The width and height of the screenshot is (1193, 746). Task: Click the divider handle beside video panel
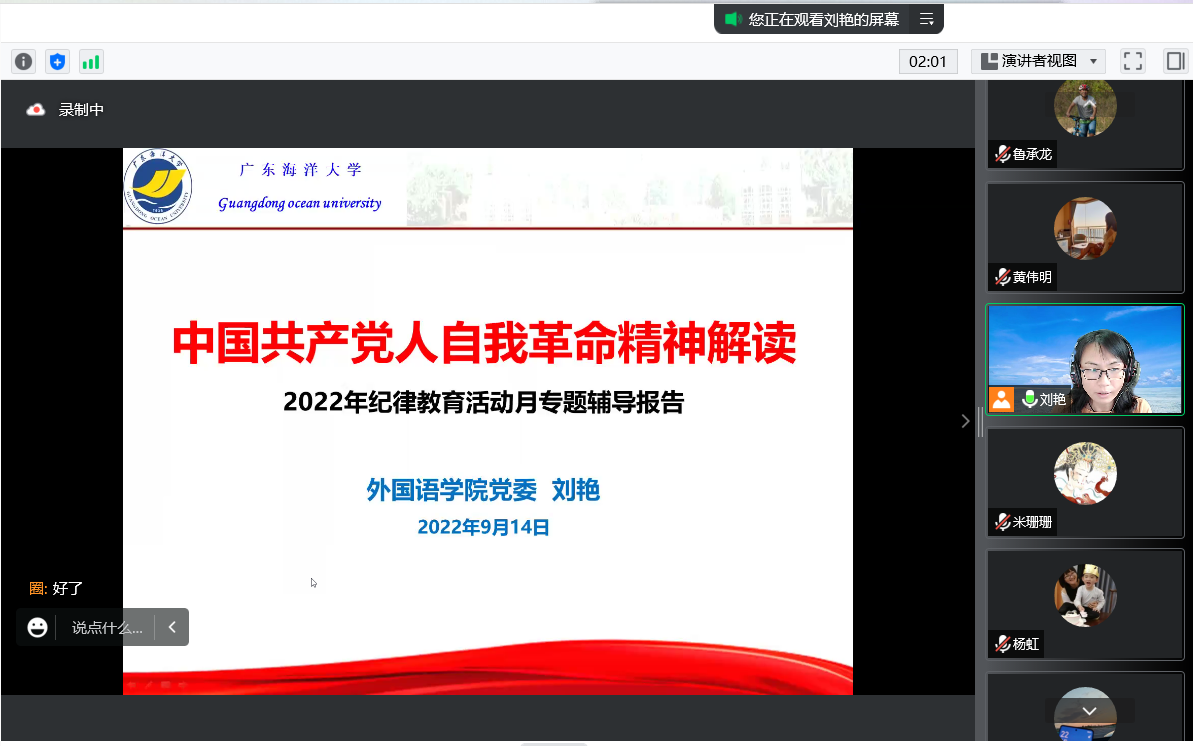980,421
